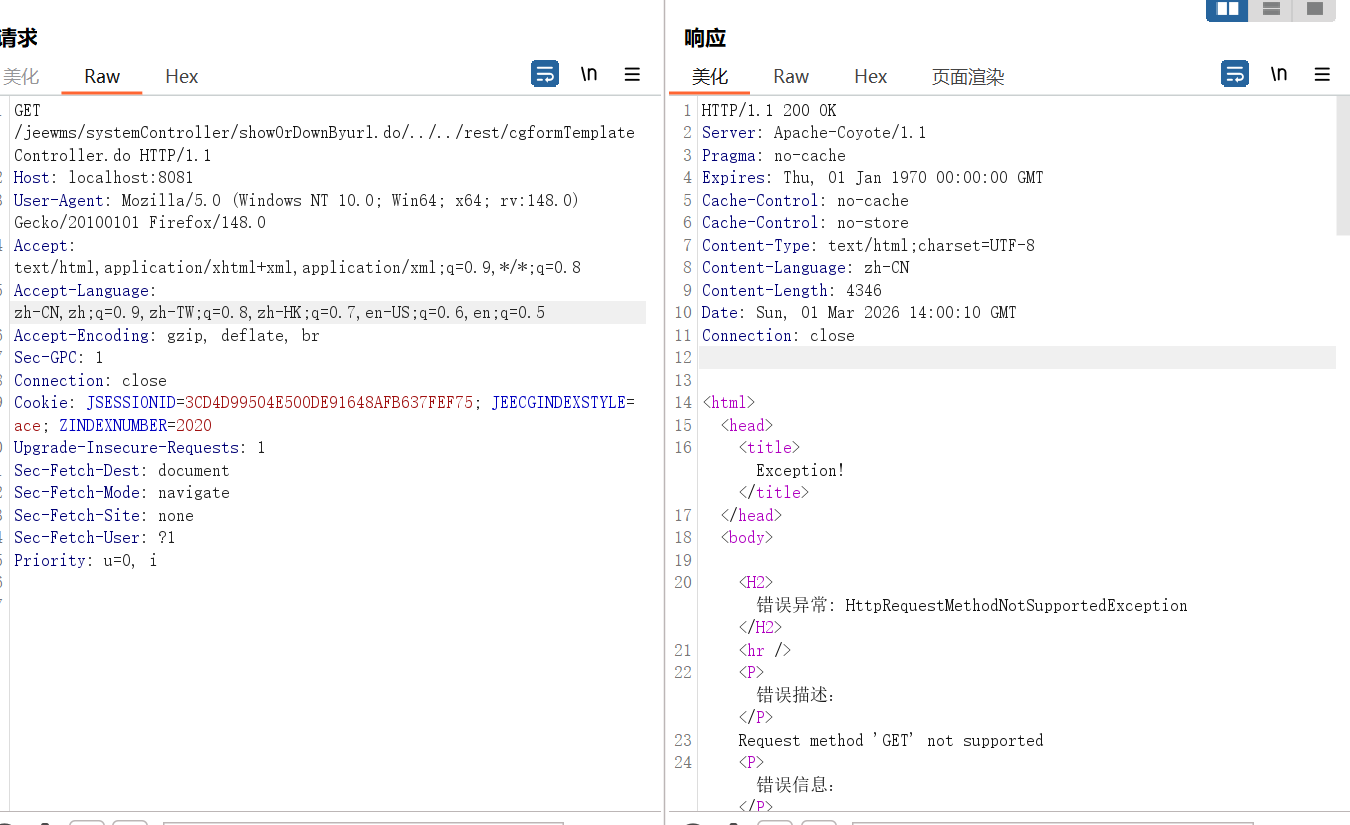The width and height of the screenshot is (1350, 825).
Task: Select the Raw tab in the request panel
Action: [x=102, y=77]
